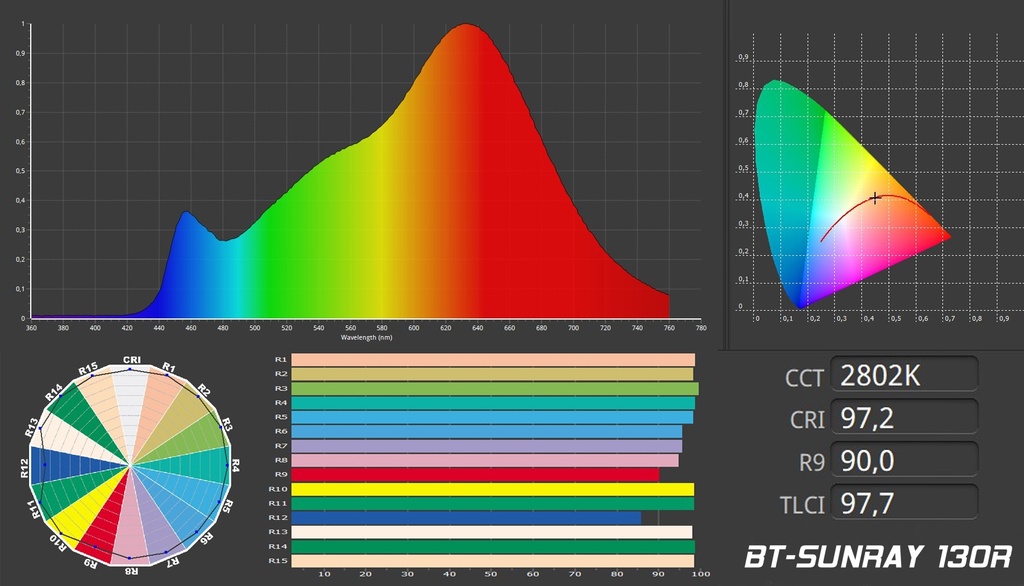Click the R9 value 90,0 box
Viewport: 1024px width, 586px height.
pos(904,460)
